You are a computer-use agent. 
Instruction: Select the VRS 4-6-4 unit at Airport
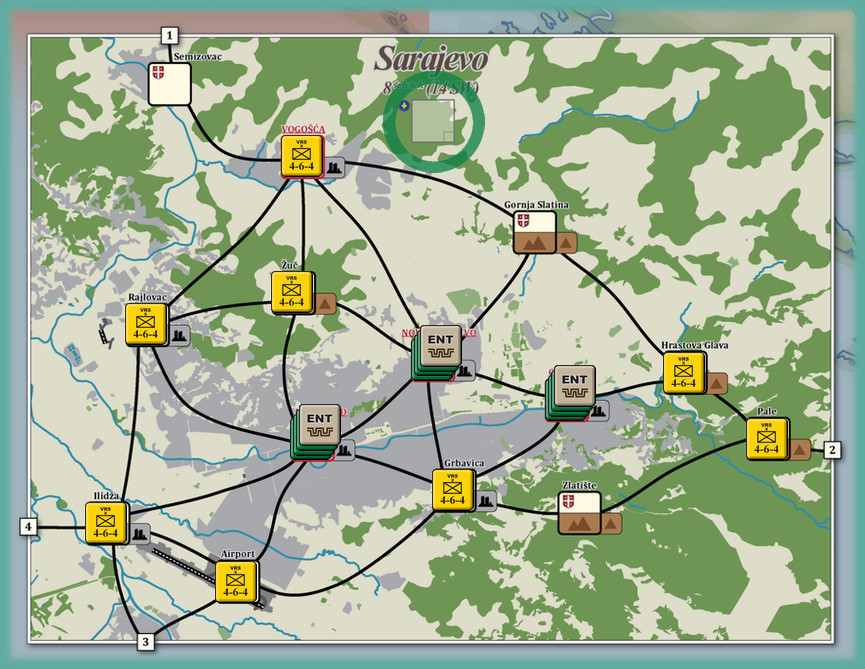pyautogui.click(x=236, y=582)
